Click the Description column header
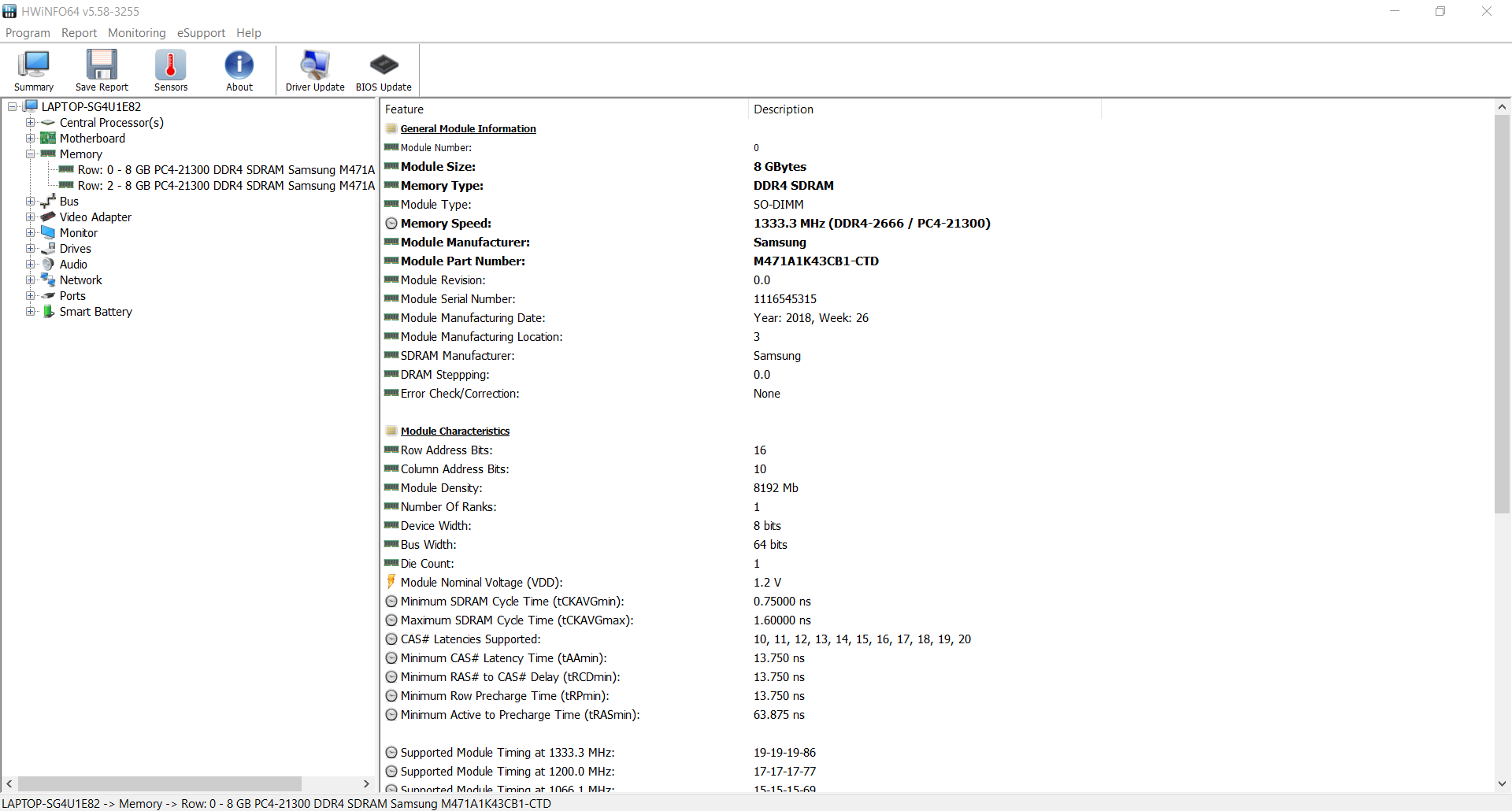This screenshot has height=811, width=1512. click(x=924, y=109)
